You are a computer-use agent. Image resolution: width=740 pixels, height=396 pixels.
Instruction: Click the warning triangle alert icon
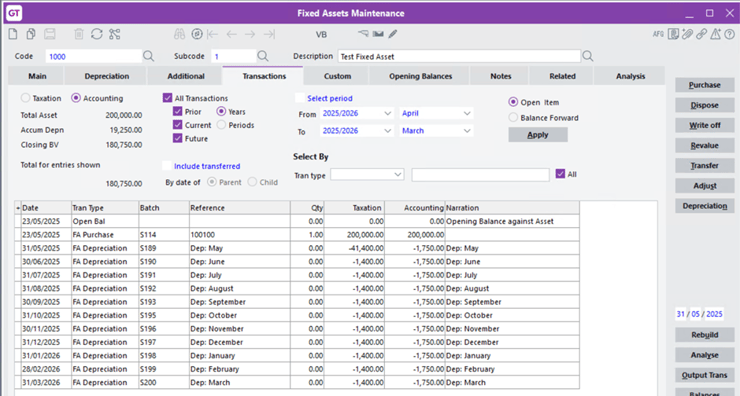tap(715, 34)
